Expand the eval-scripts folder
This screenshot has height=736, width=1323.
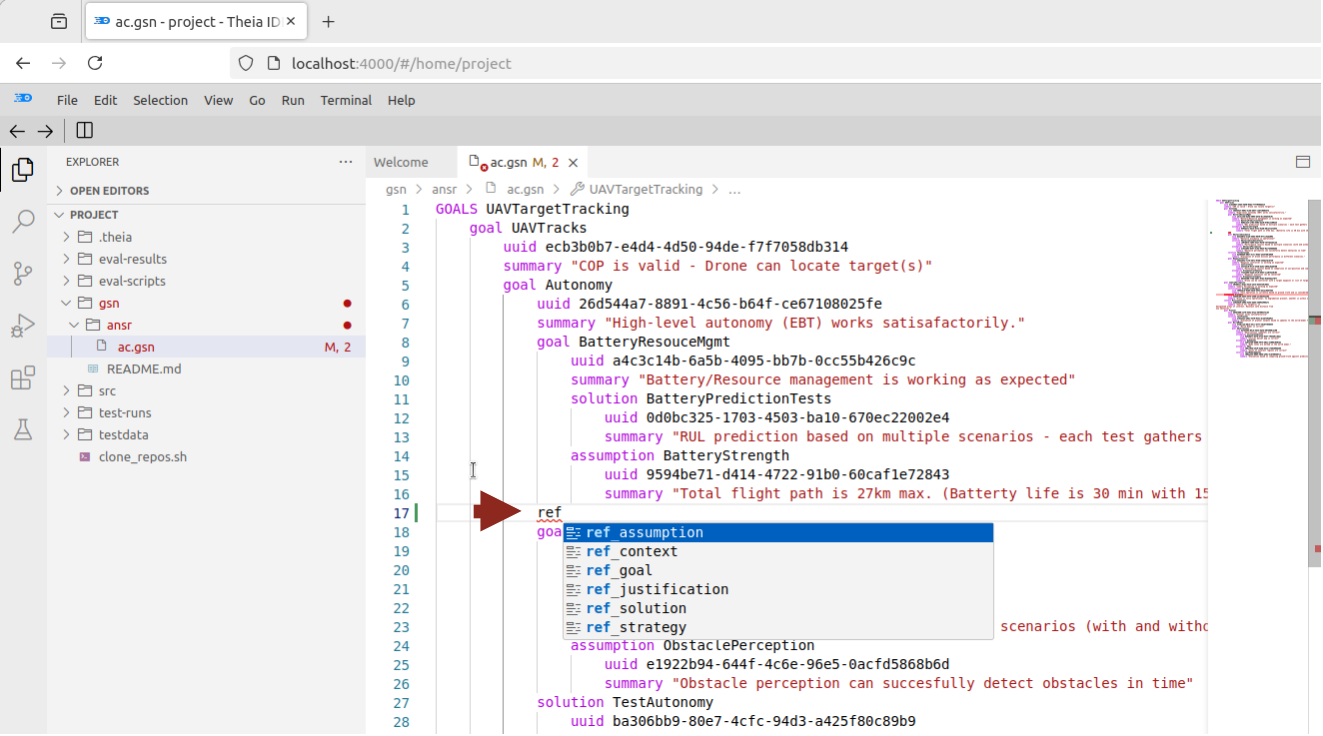132,281
